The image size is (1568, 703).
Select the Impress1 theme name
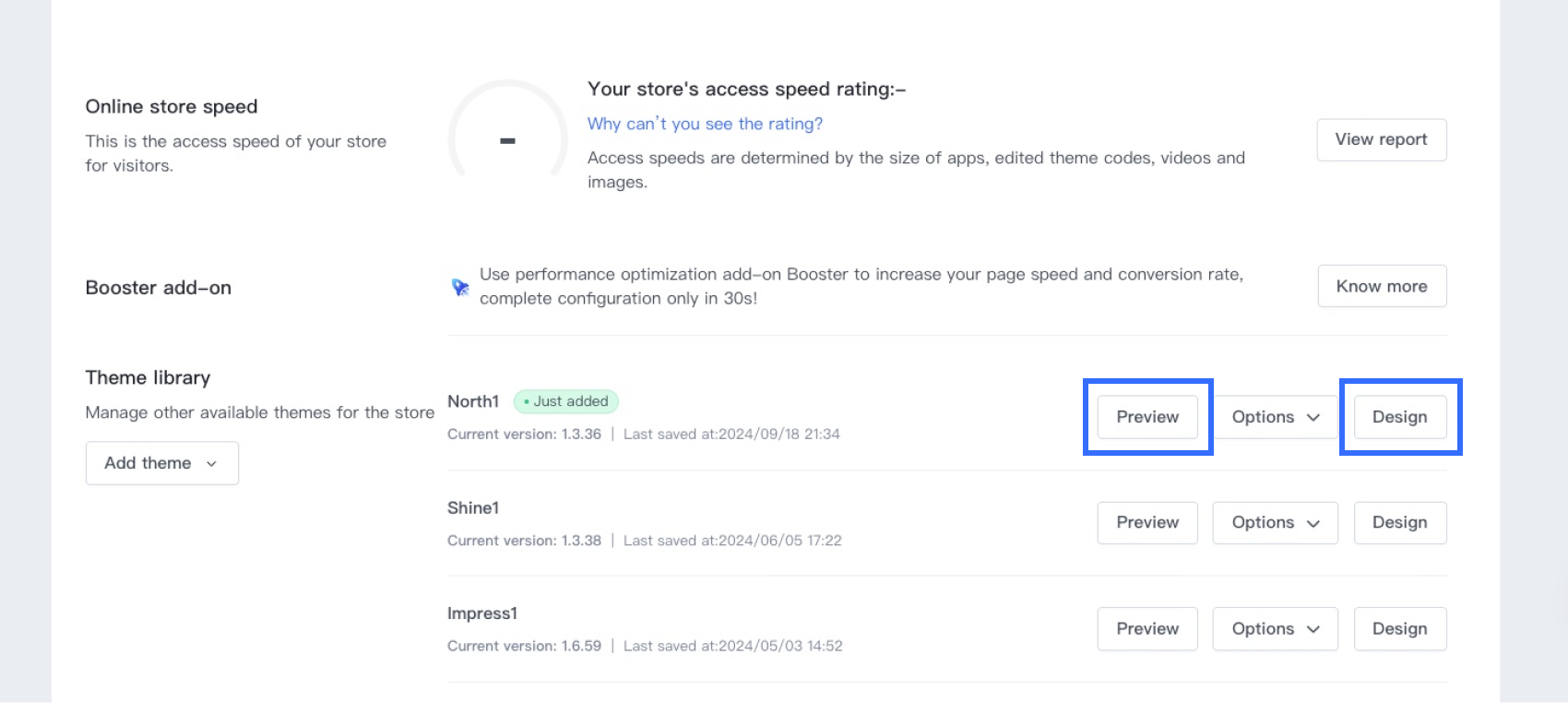click(481, 614)
